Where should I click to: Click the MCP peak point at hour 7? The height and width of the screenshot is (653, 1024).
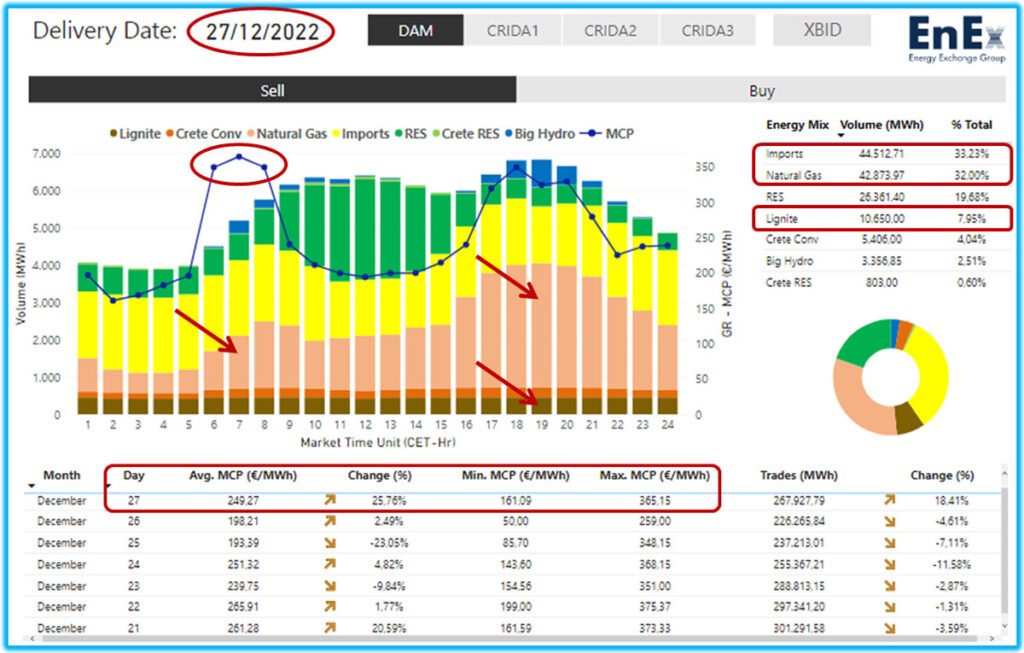click(x=239, y=157)
